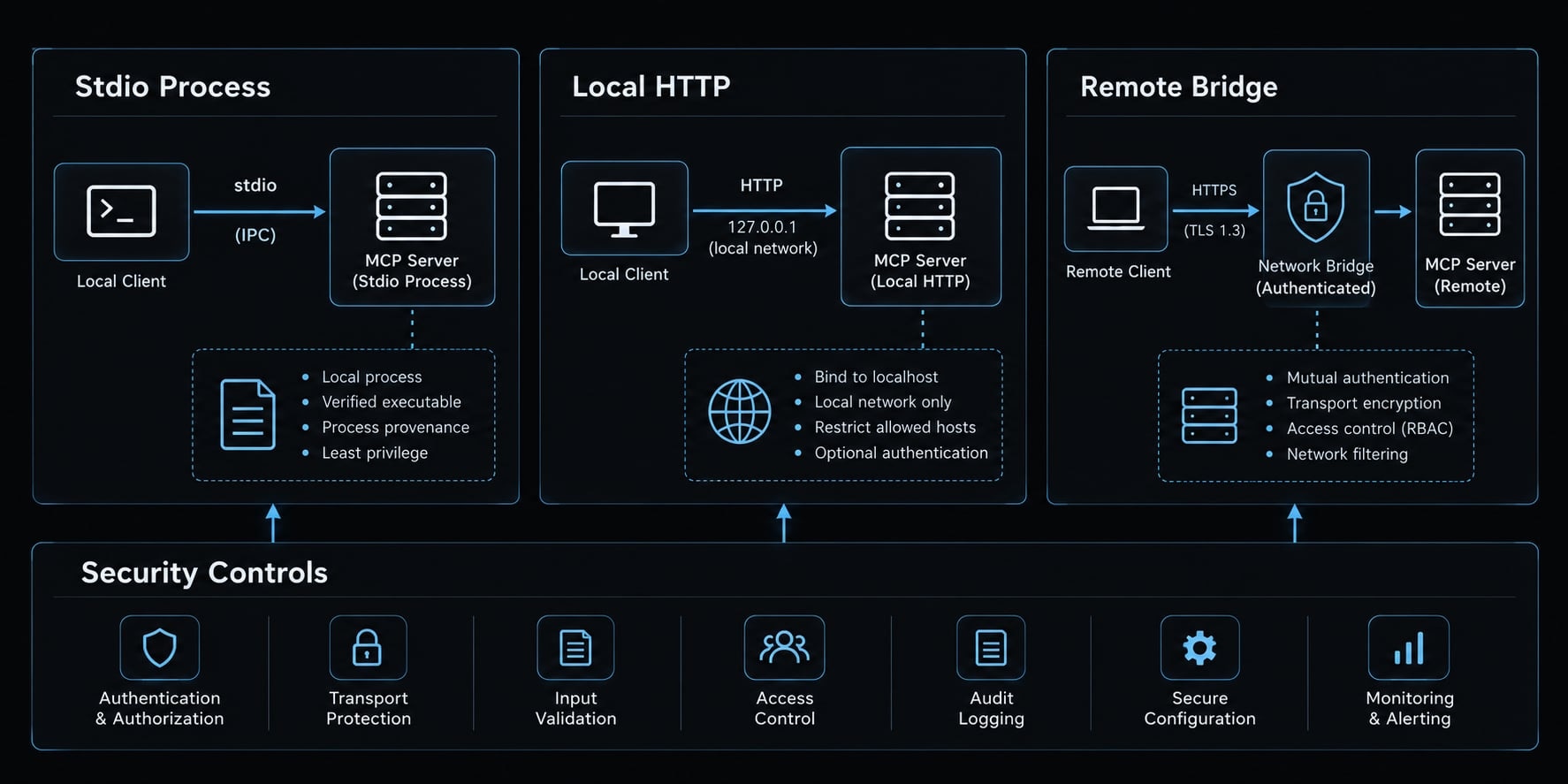Image resolution: width=1568 pixels, height=784 pixels.
Task: Click the "stdio" connection label
Action: click(x=255, y=186)
